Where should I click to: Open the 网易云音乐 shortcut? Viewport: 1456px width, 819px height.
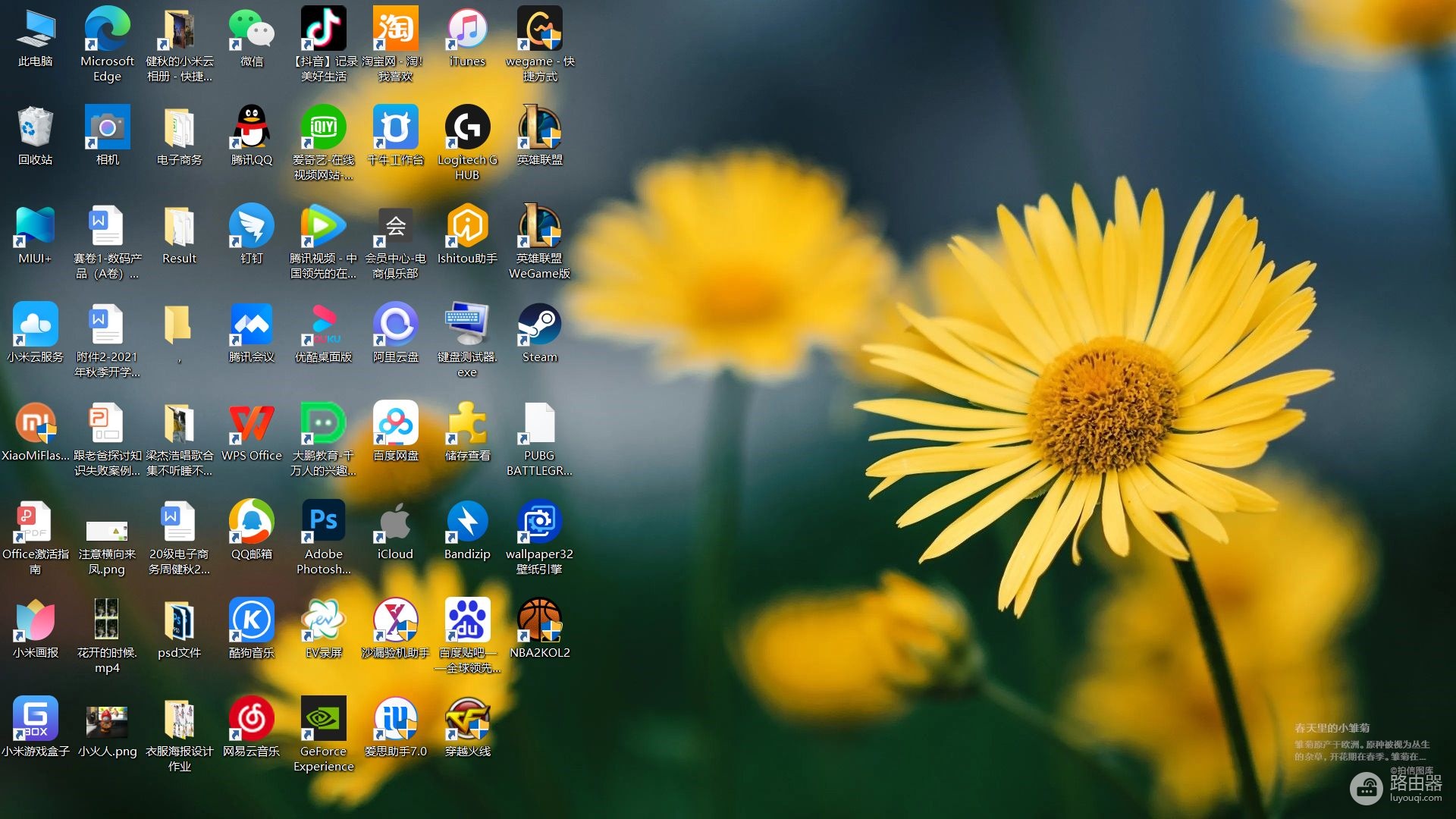[252, 727]
